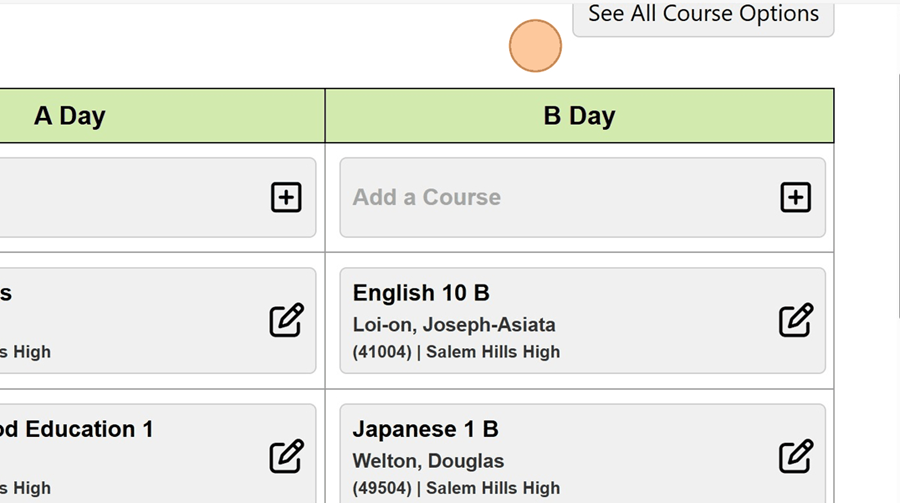Click teacher name Welton, Douglas
The image size is (900, 503).
(428, 461)
